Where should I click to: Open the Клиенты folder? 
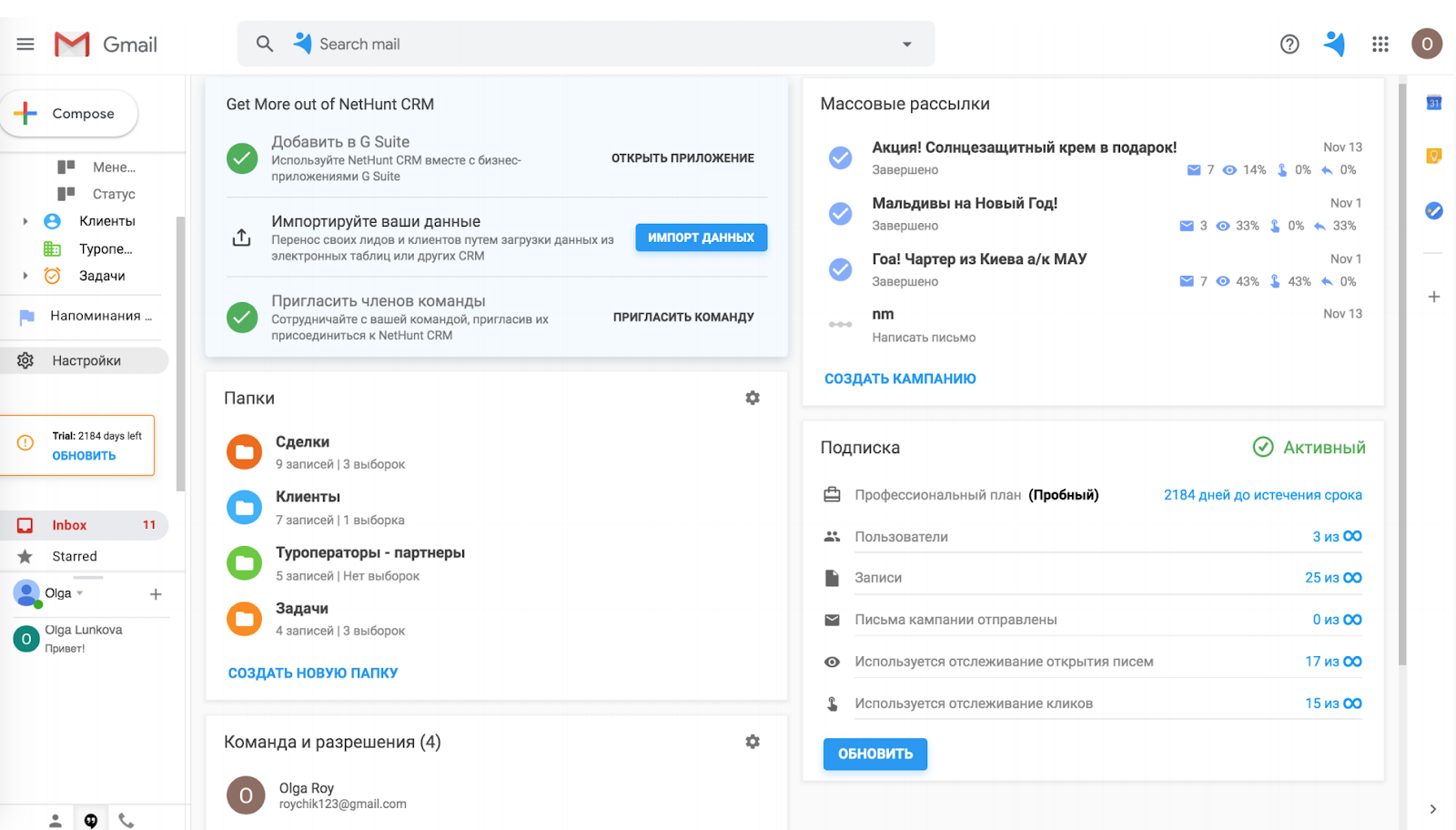[x=106, y=221]
